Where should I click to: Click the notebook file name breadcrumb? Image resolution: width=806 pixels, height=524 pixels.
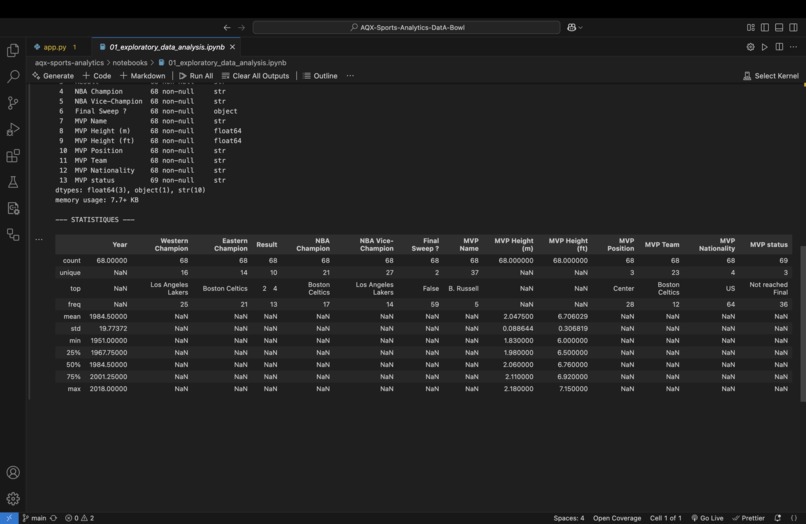click(227, 63)
